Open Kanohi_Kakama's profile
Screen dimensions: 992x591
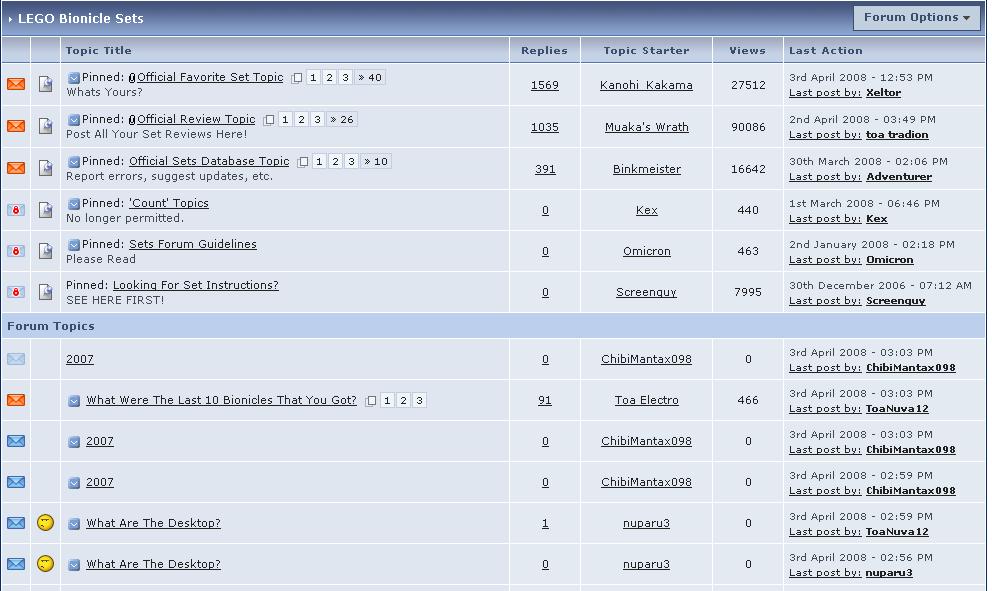(646, 85)
